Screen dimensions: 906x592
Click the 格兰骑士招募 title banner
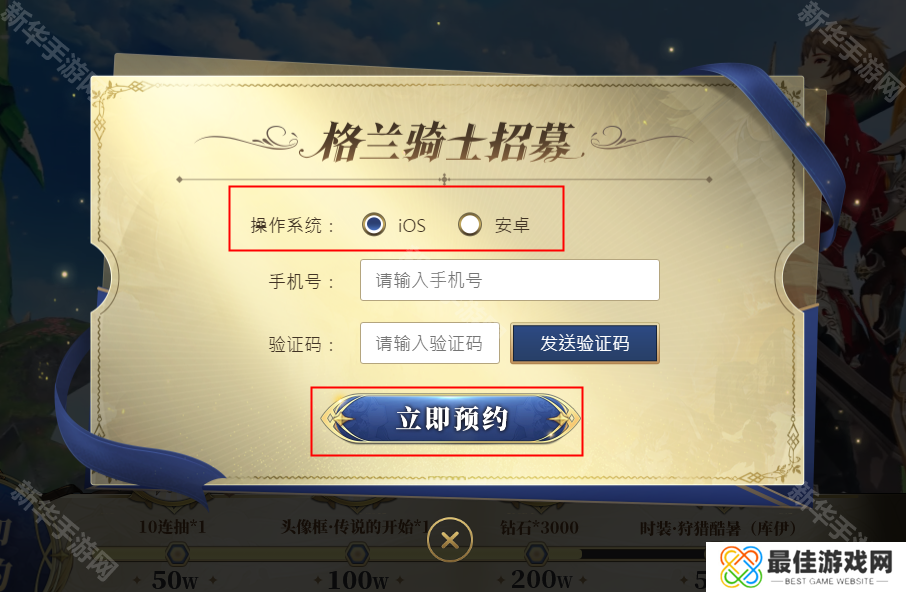444,142
